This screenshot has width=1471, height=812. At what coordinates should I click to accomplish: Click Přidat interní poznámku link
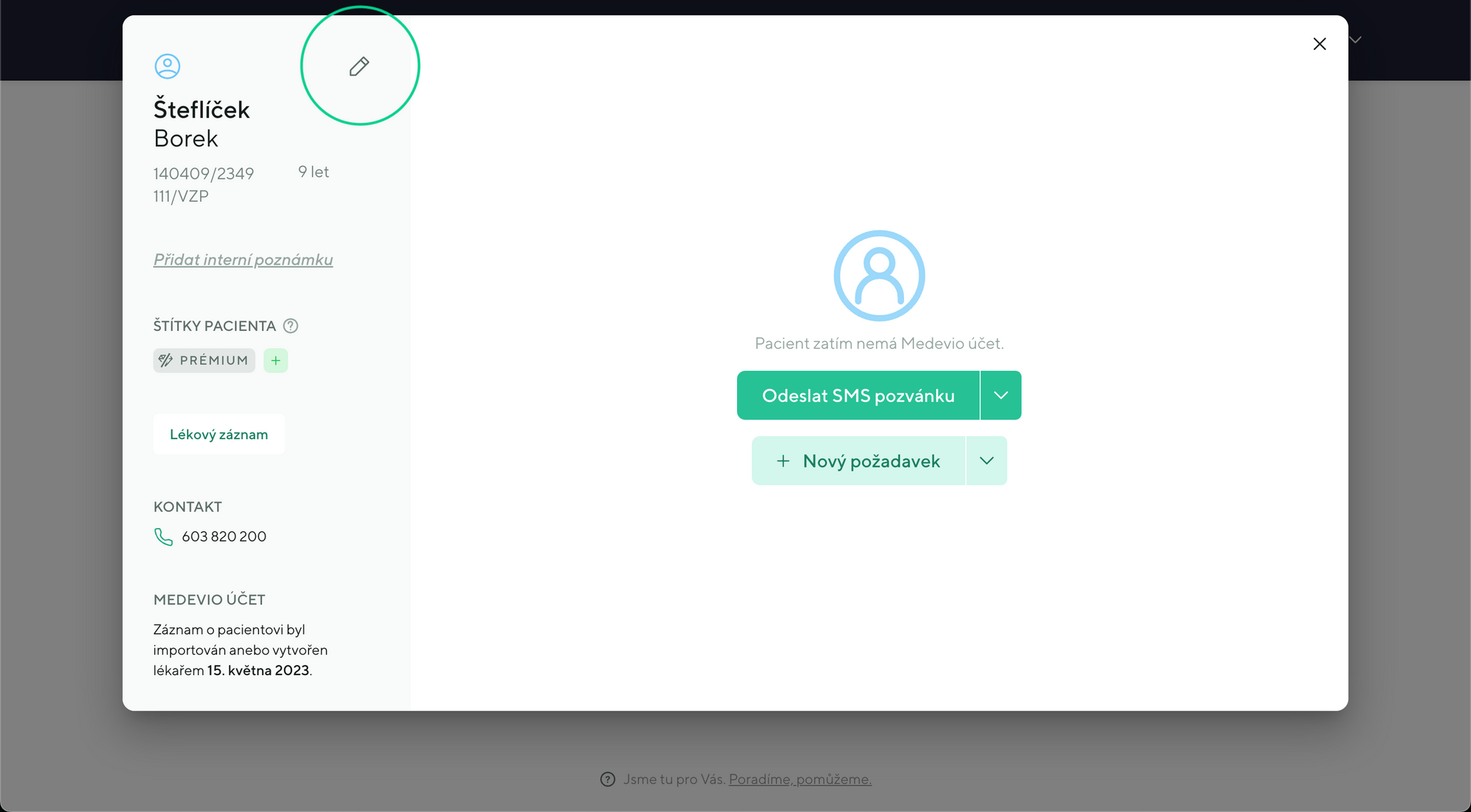(243, 260)
